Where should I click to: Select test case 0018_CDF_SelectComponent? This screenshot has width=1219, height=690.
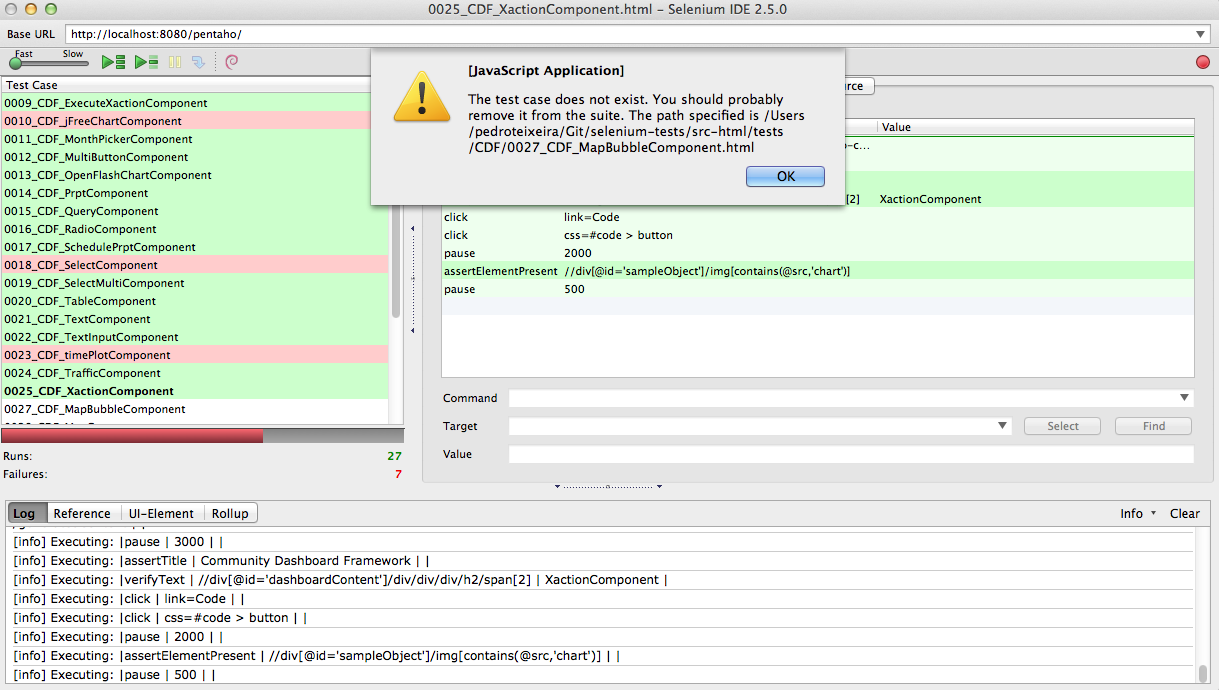coord(195,265)
